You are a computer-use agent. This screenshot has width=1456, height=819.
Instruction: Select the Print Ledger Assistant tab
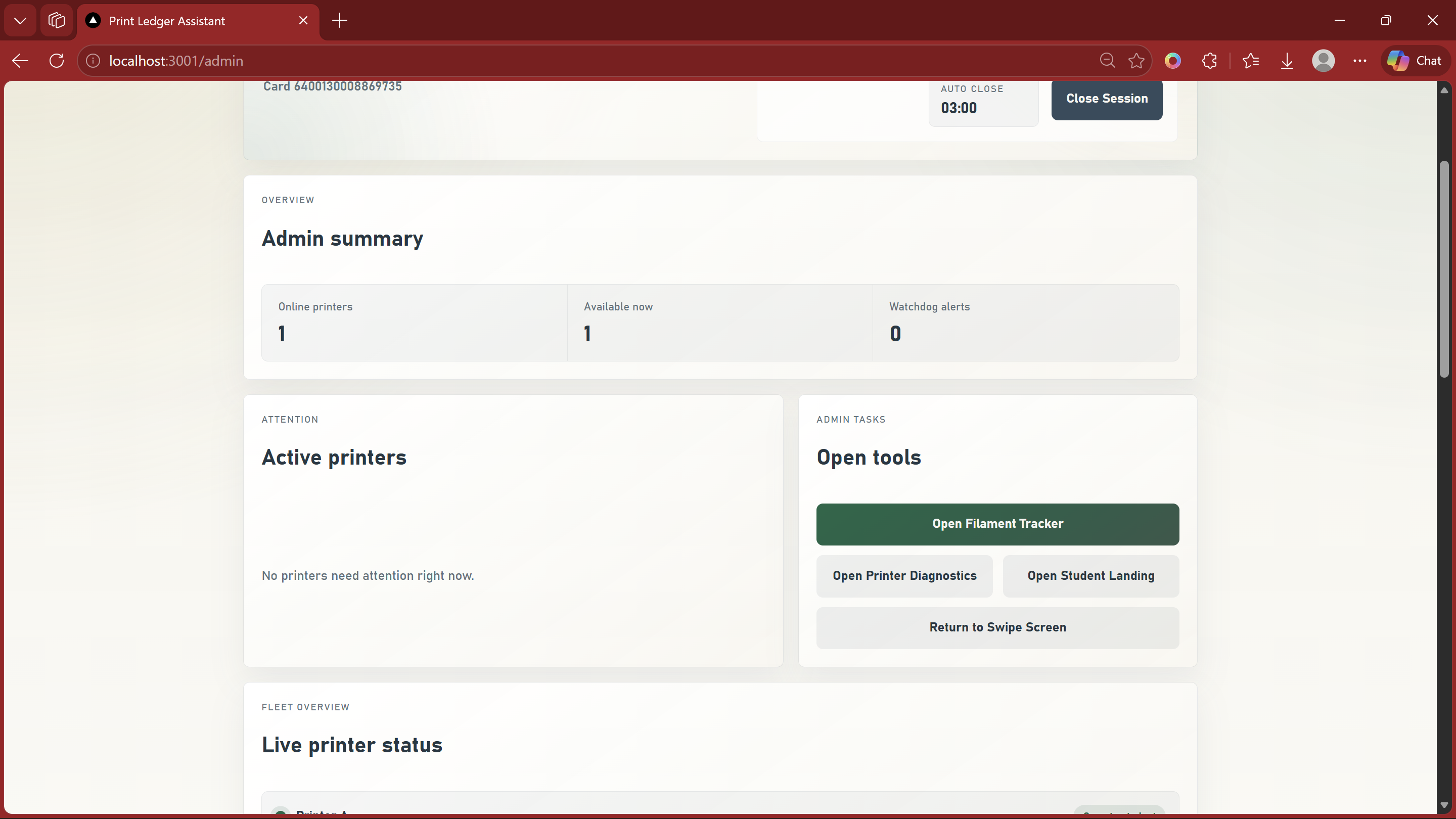click(x=167, y=21)
